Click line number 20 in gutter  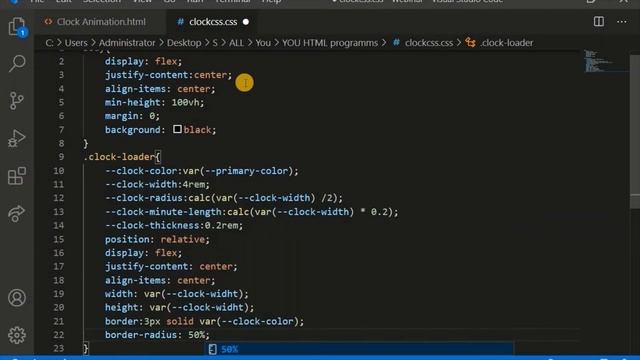pos(59,307)
